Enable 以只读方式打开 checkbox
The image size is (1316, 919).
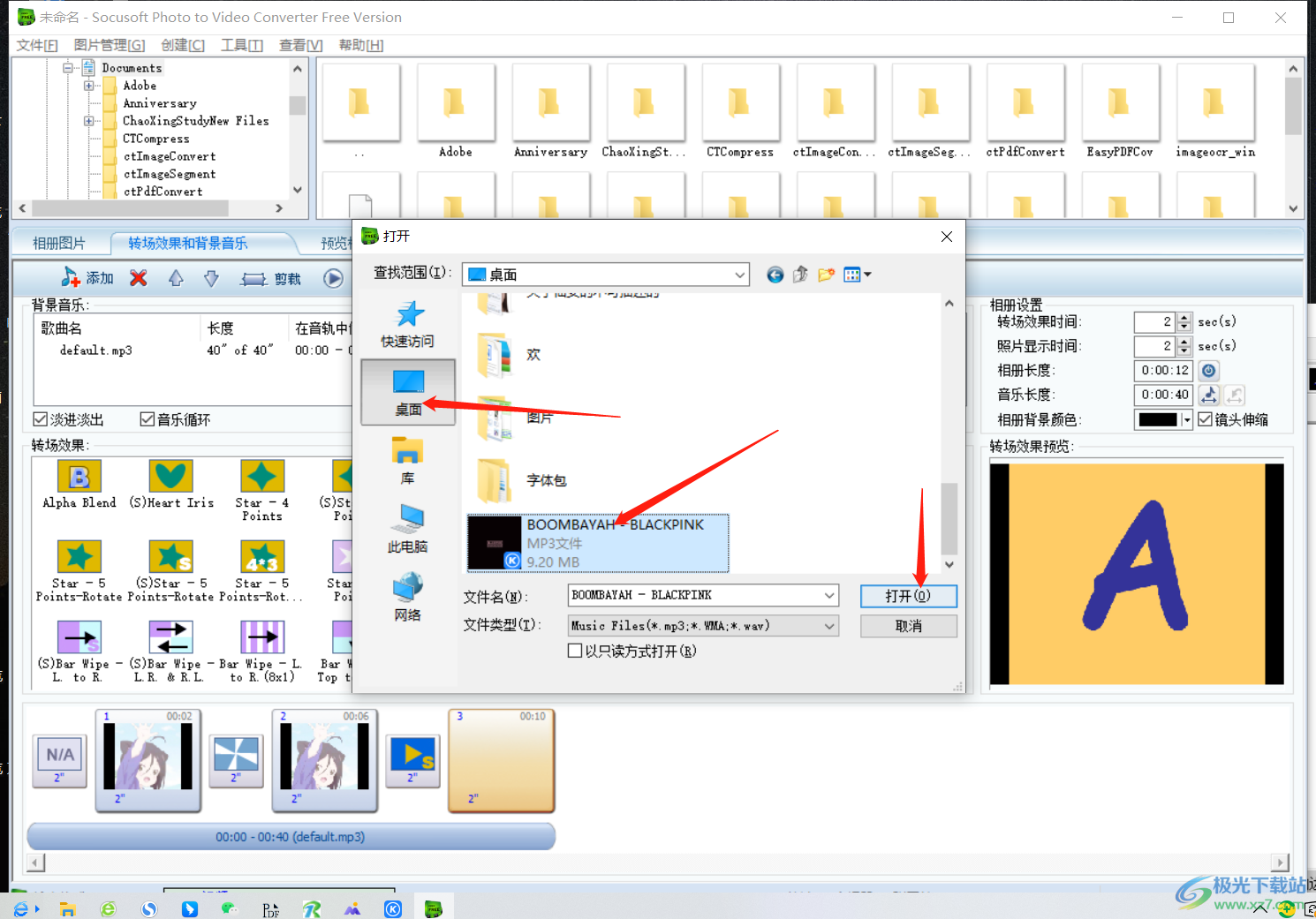(x=575, y=651)
